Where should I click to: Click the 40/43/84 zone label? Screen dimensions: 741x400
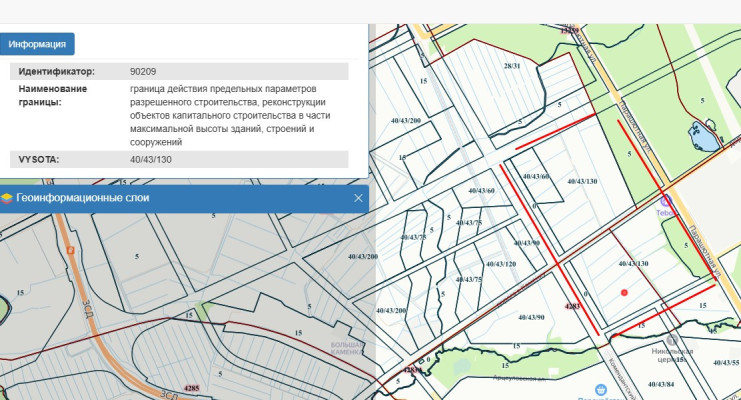coord(661,384)
